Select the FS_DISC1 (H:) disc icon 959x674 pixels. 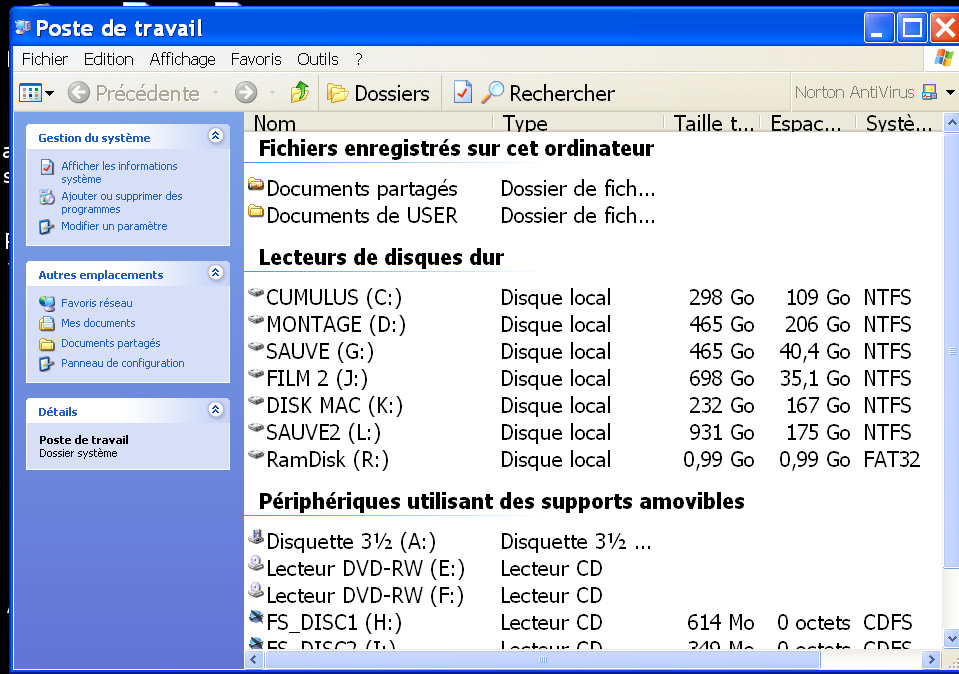(256, 622)
